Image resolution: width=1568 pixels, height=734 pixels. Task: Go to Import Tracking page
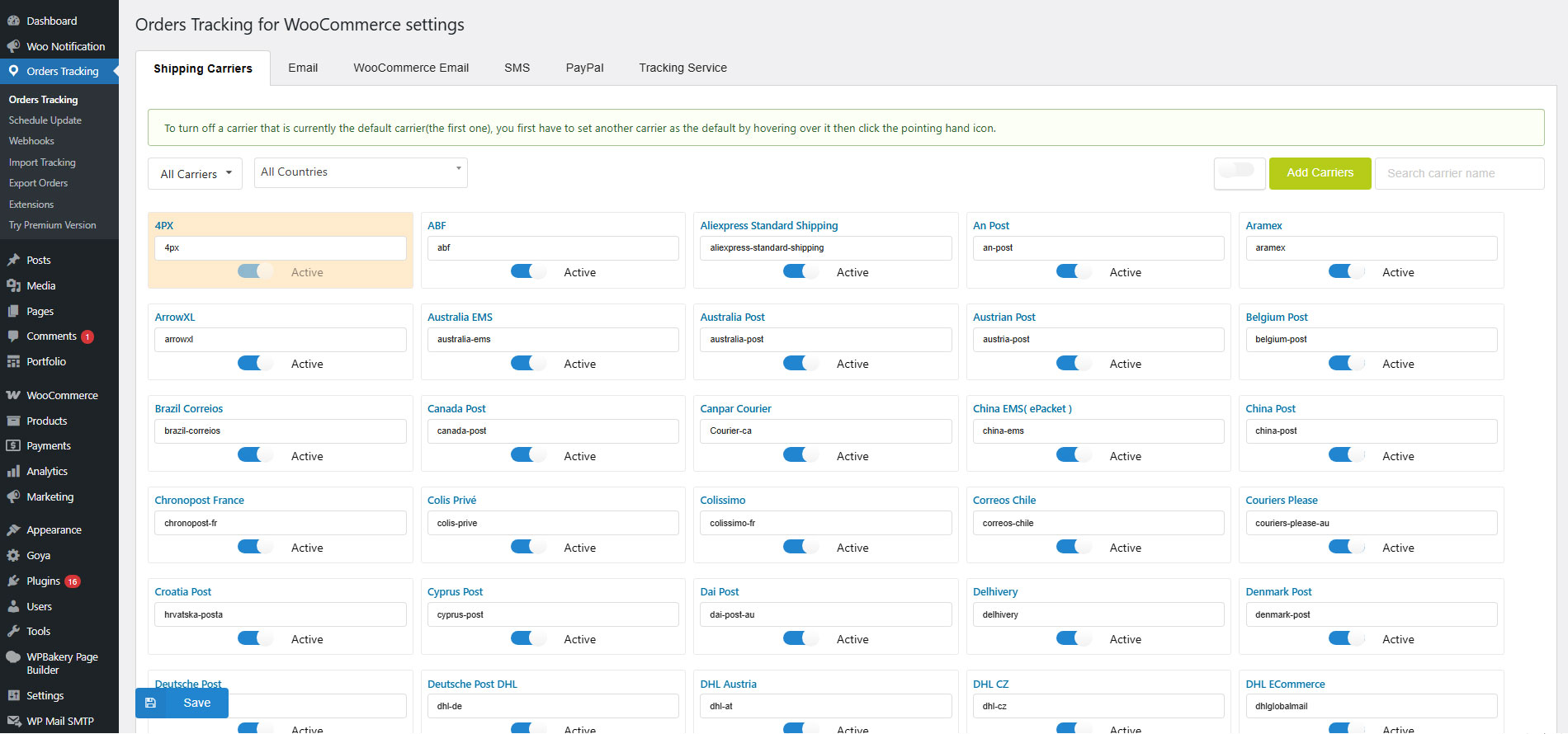pos(42,162)
